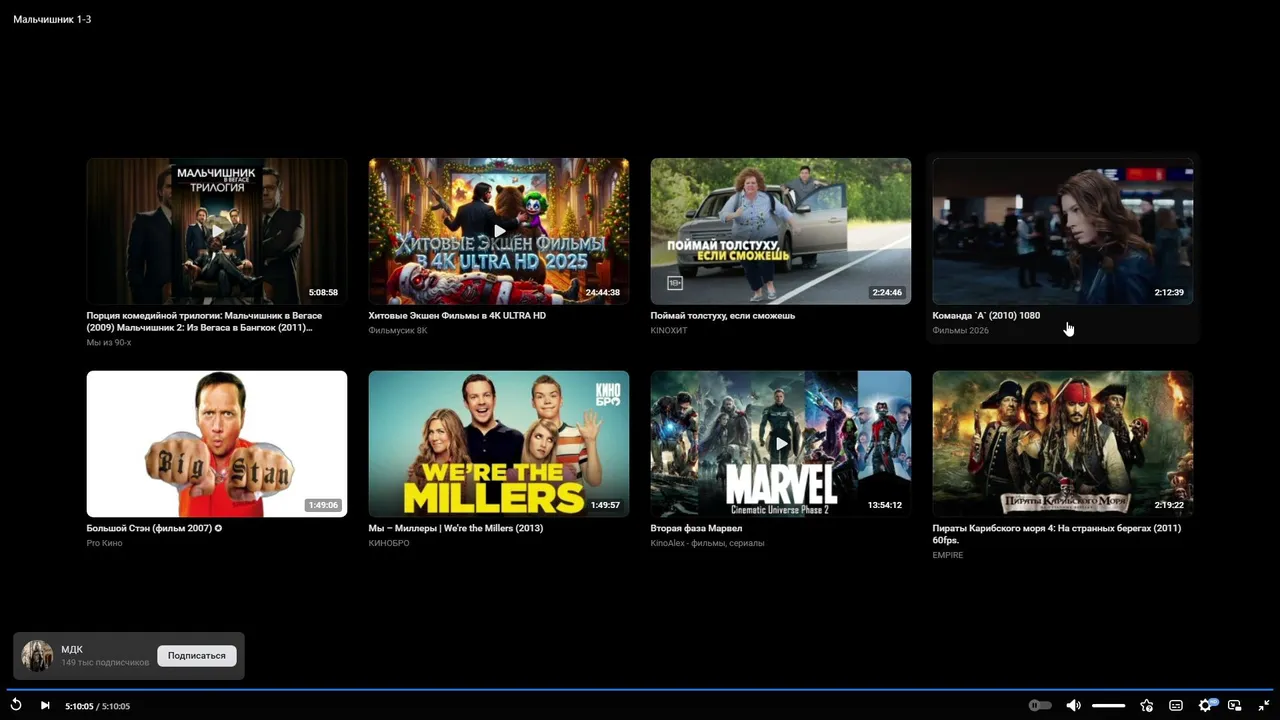This screenshot has width=1280, height=720.
Task: Open the МДК channel avatar
Action: pyautogui.click(x=38, y=656)
